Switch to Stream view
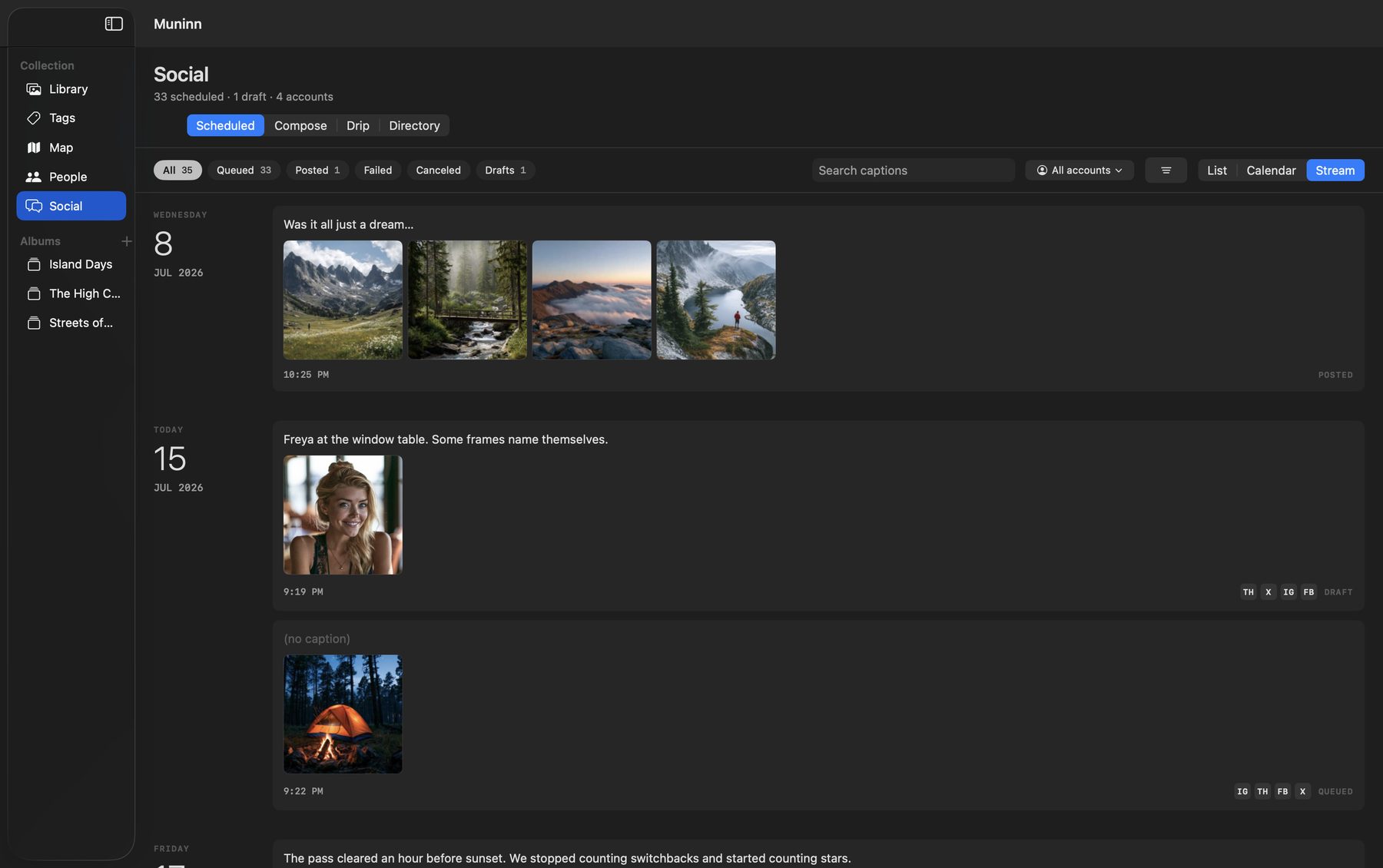 1335,170
